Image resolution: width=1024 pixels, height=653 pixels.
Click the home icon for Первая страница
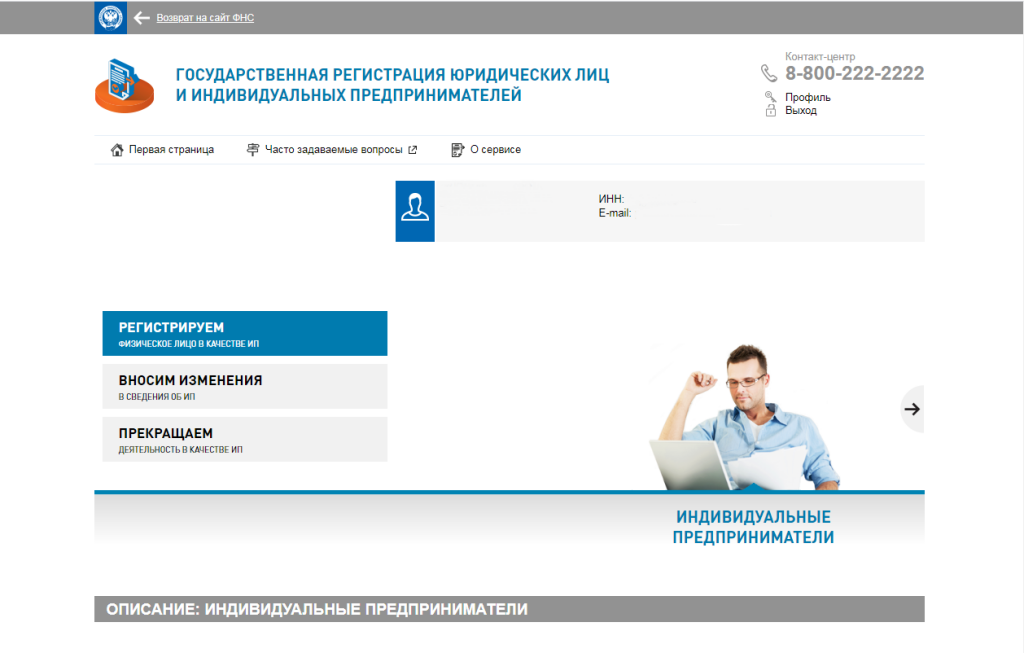coord(117,150)
